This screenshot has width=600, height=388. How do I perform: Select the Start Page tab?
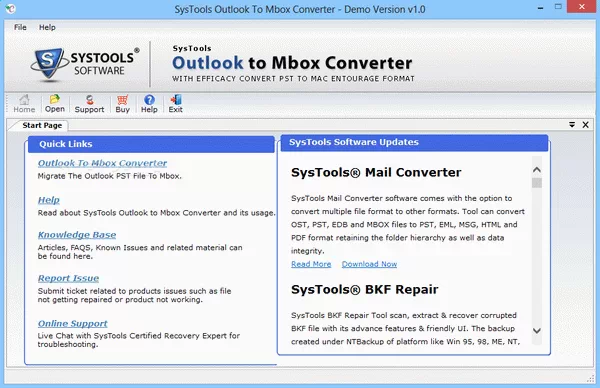(x=42, y=125)
